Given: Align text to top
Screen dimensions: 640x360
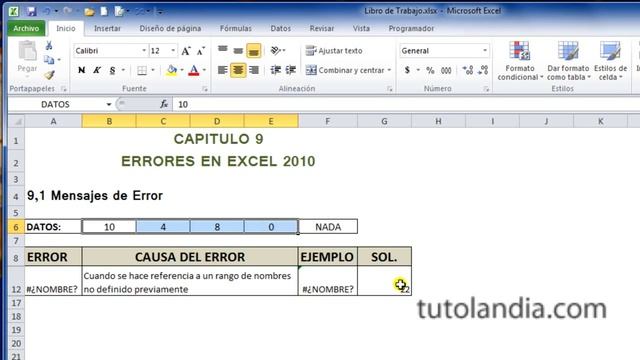Looking at the screenshot, I should coord(222,50).
